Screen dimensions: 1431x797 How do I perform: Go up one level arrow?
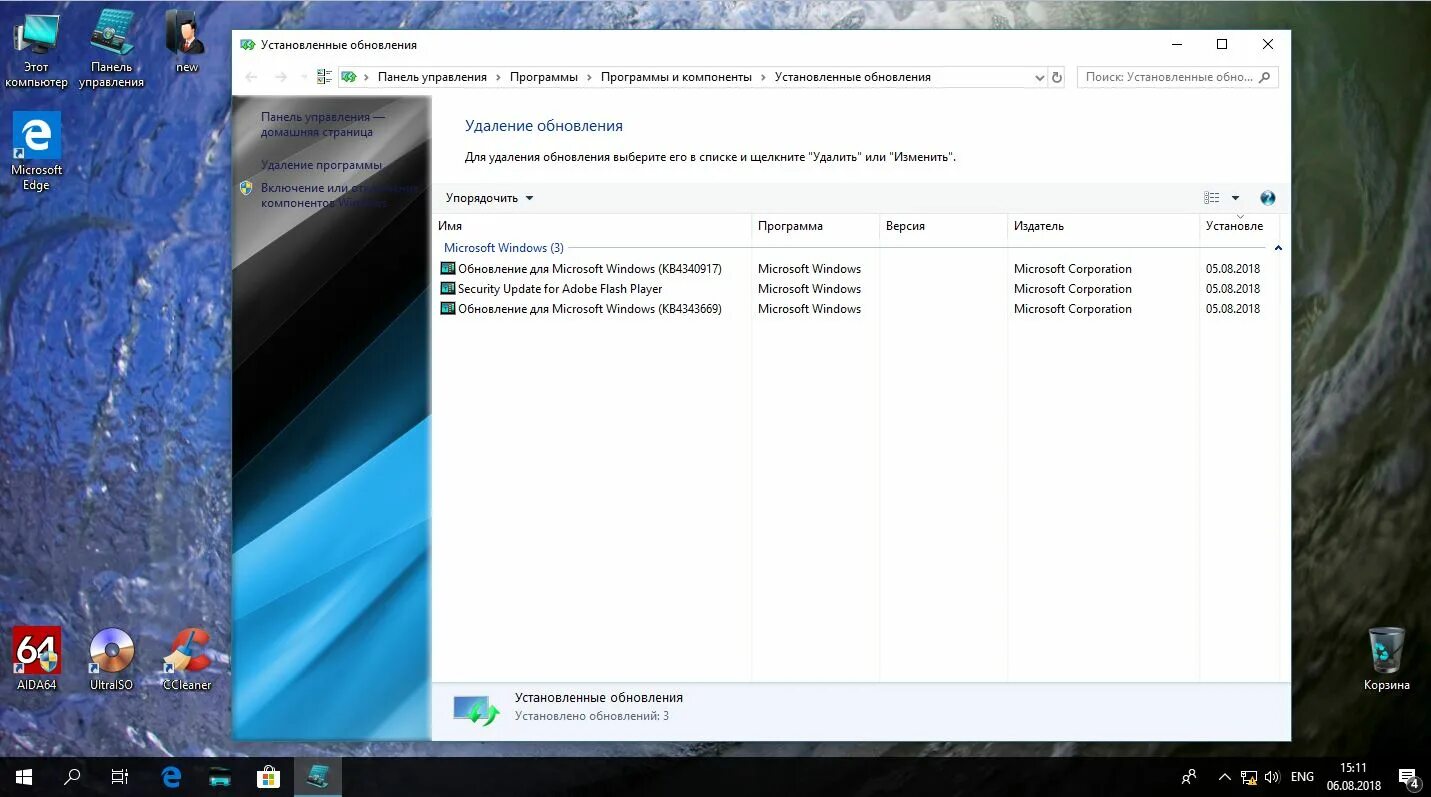pyautogui.click(x=323, y=77)
